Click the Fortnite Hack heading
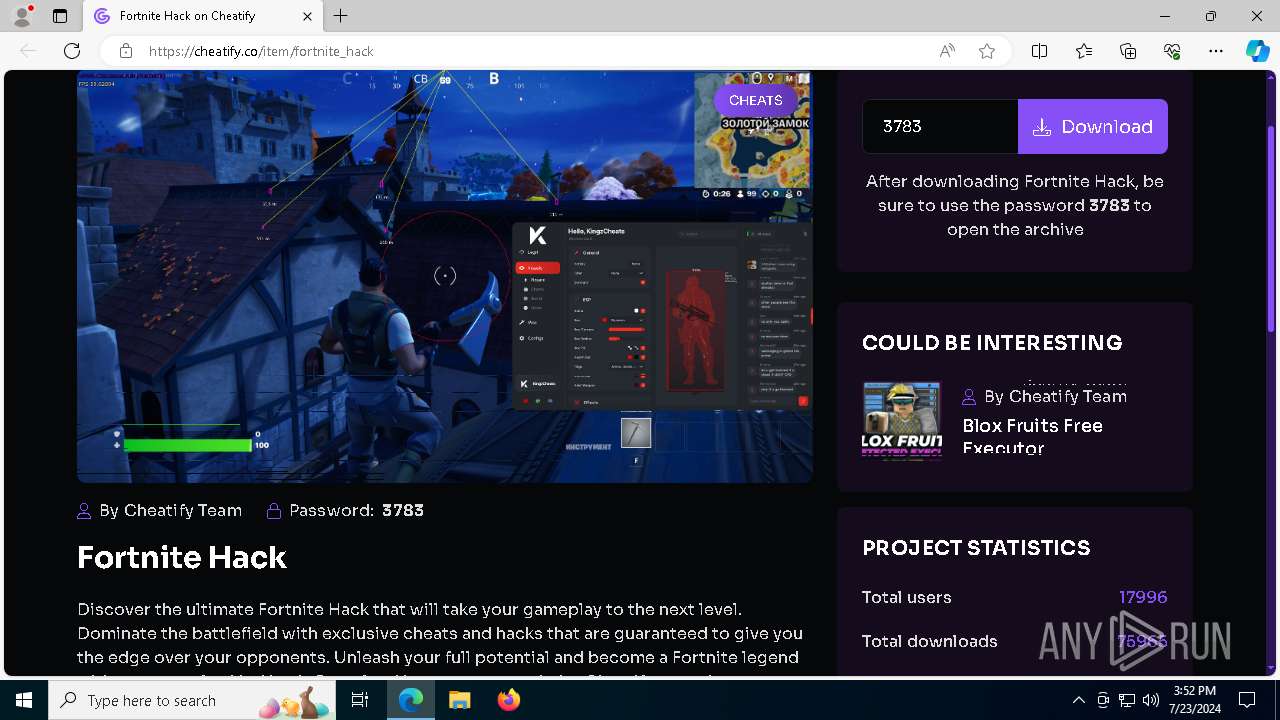The height and width of the screenshot is (720, 1280). 182,557
